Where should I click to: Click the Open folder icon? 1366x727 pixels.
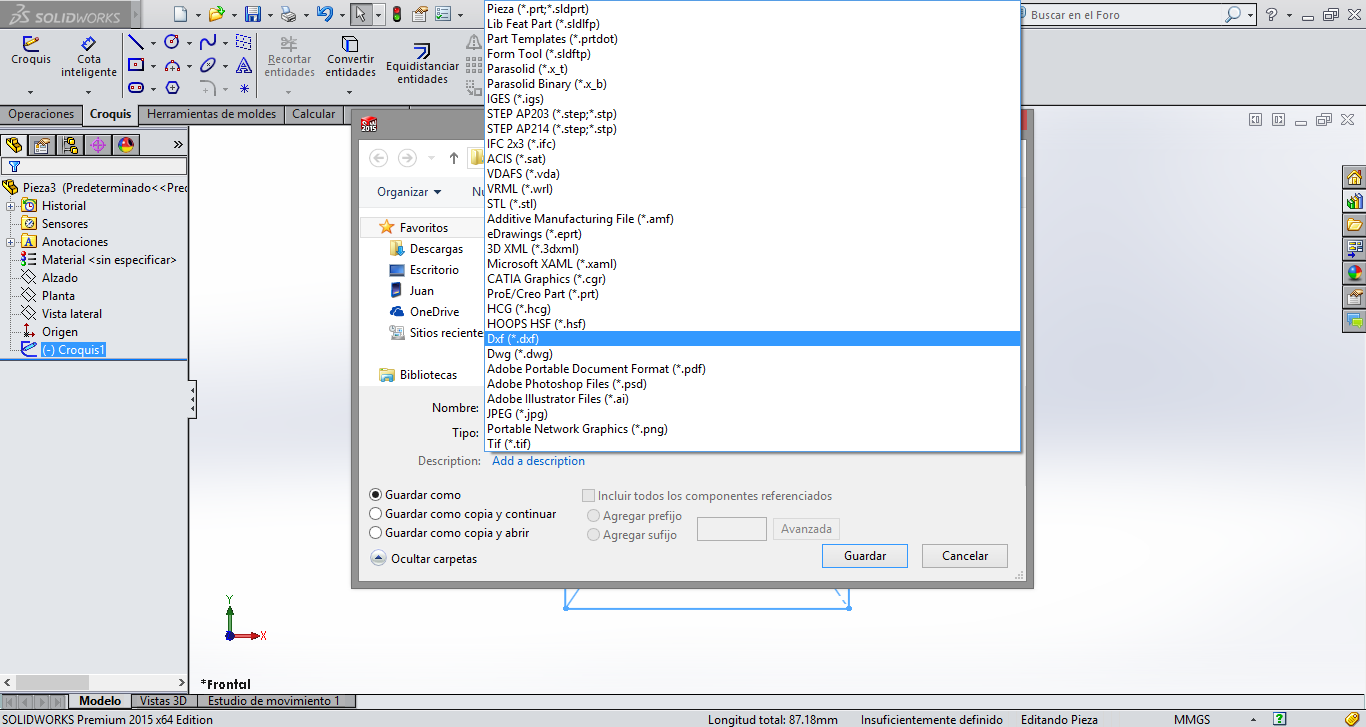click(216, 14)
